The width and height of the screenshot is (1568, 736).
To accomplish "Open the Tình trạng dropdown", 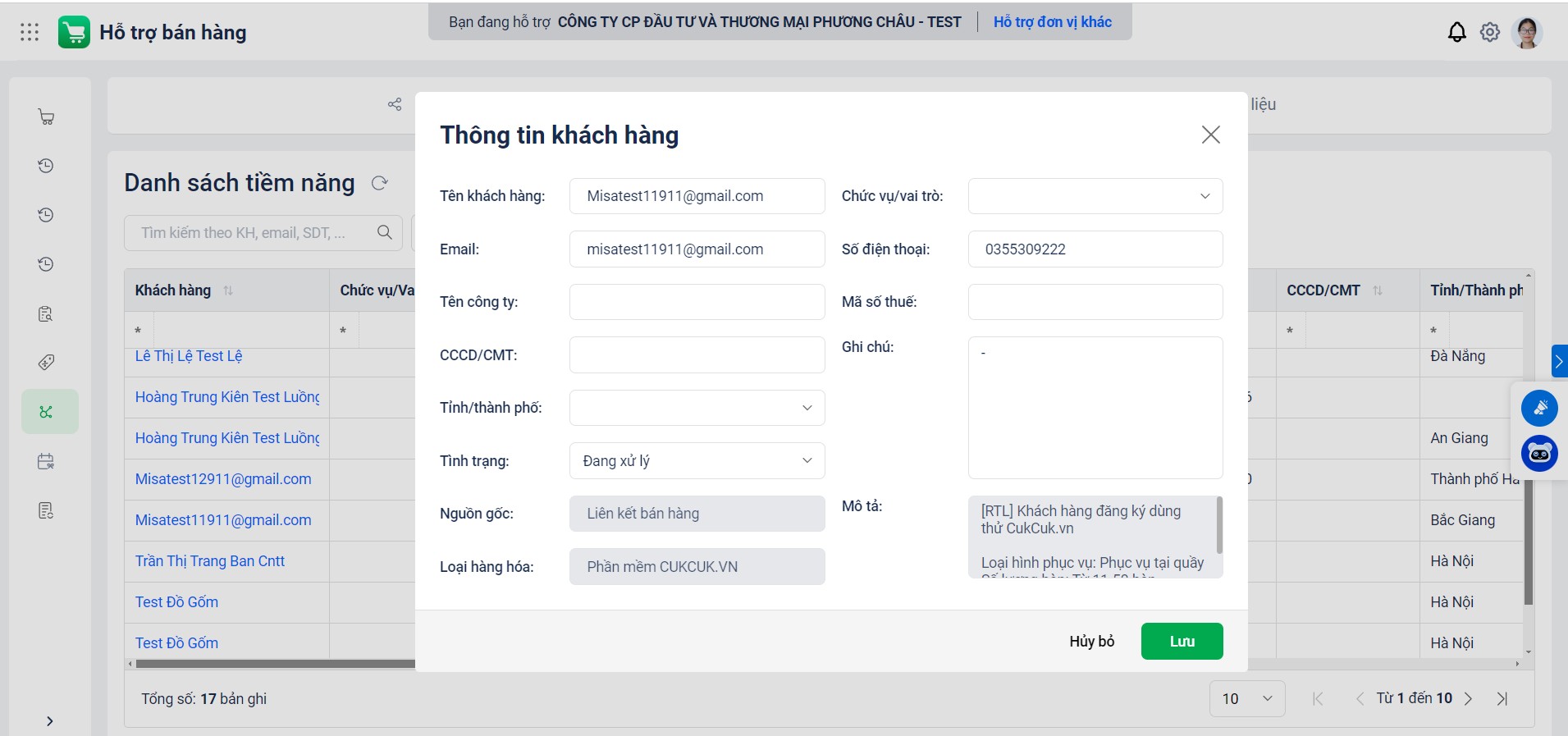I will pos(697,461).
